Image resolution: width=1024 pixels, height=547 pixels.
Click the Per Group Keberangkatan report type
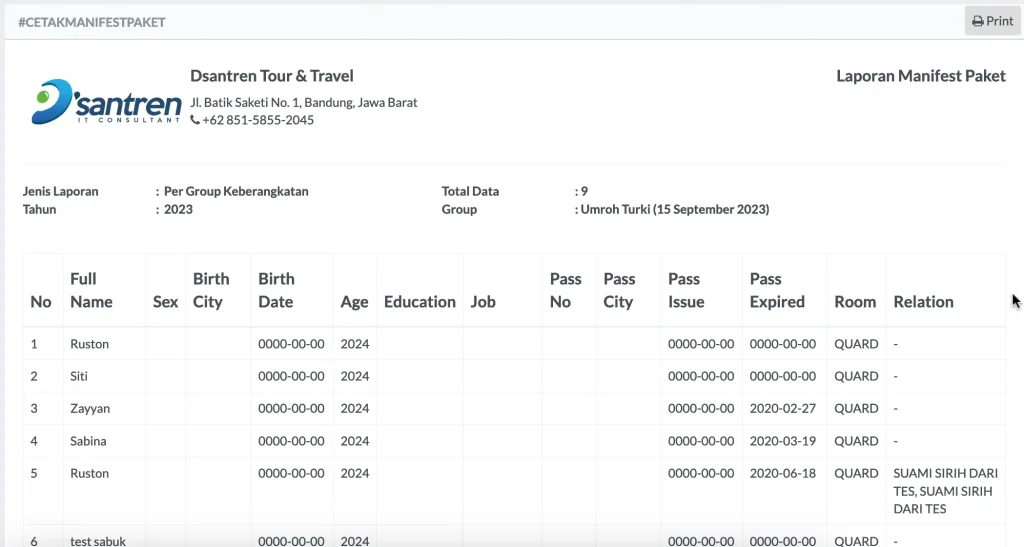coord(236,192)
